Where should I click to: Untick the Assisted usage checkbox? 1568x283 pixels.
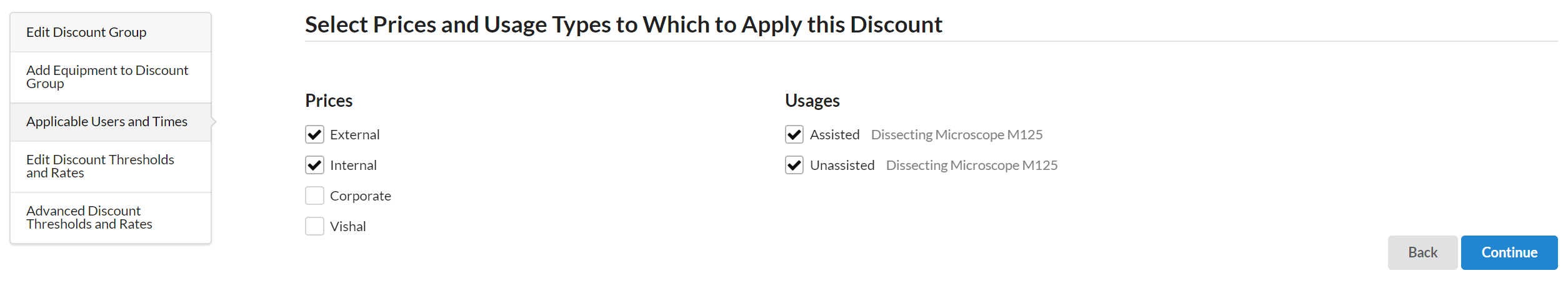[794, 134]
